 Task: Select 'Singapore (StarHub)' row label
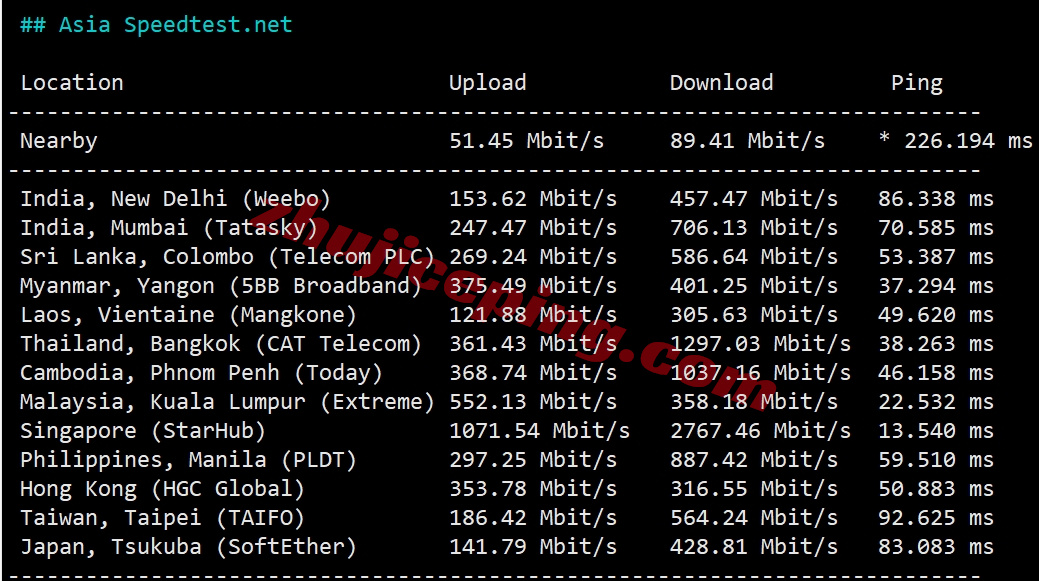tap(142, 431)
